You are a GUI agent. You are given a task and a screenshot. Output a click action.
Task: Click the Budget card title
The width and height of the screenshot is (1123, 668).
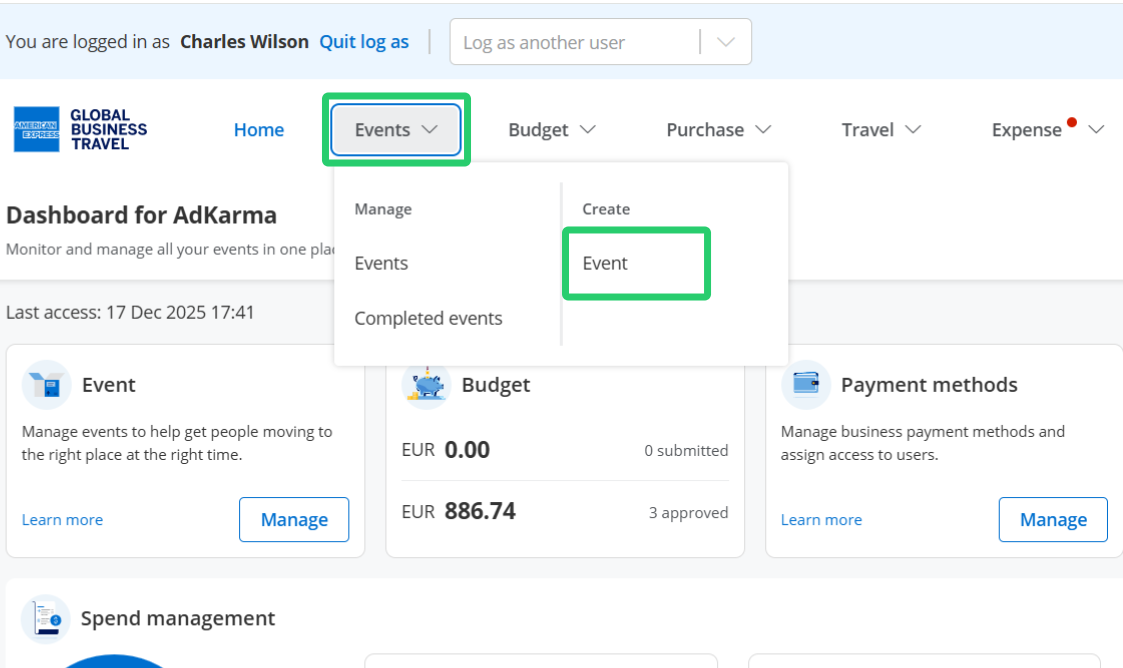pyautogui.click(x=496, y=385)
